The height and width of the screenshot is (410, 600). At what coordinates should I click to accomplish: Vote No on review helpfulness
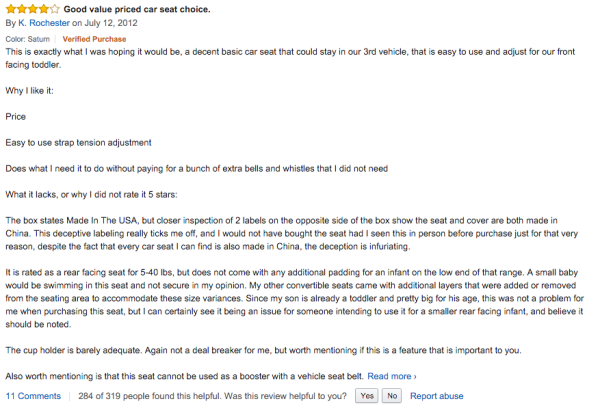392,396
